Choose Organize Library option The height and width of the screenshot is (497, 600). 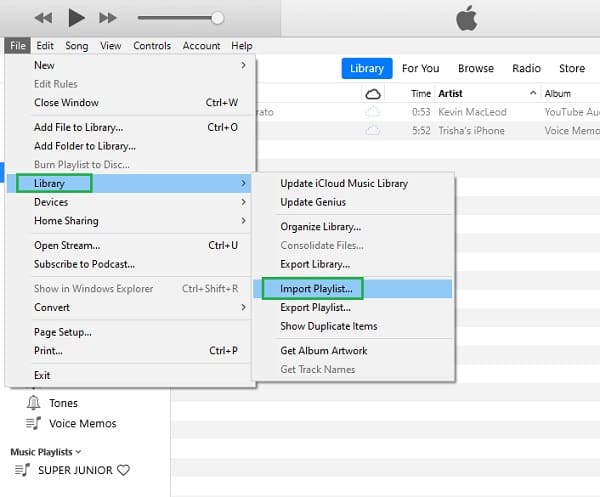pos(353,227)
